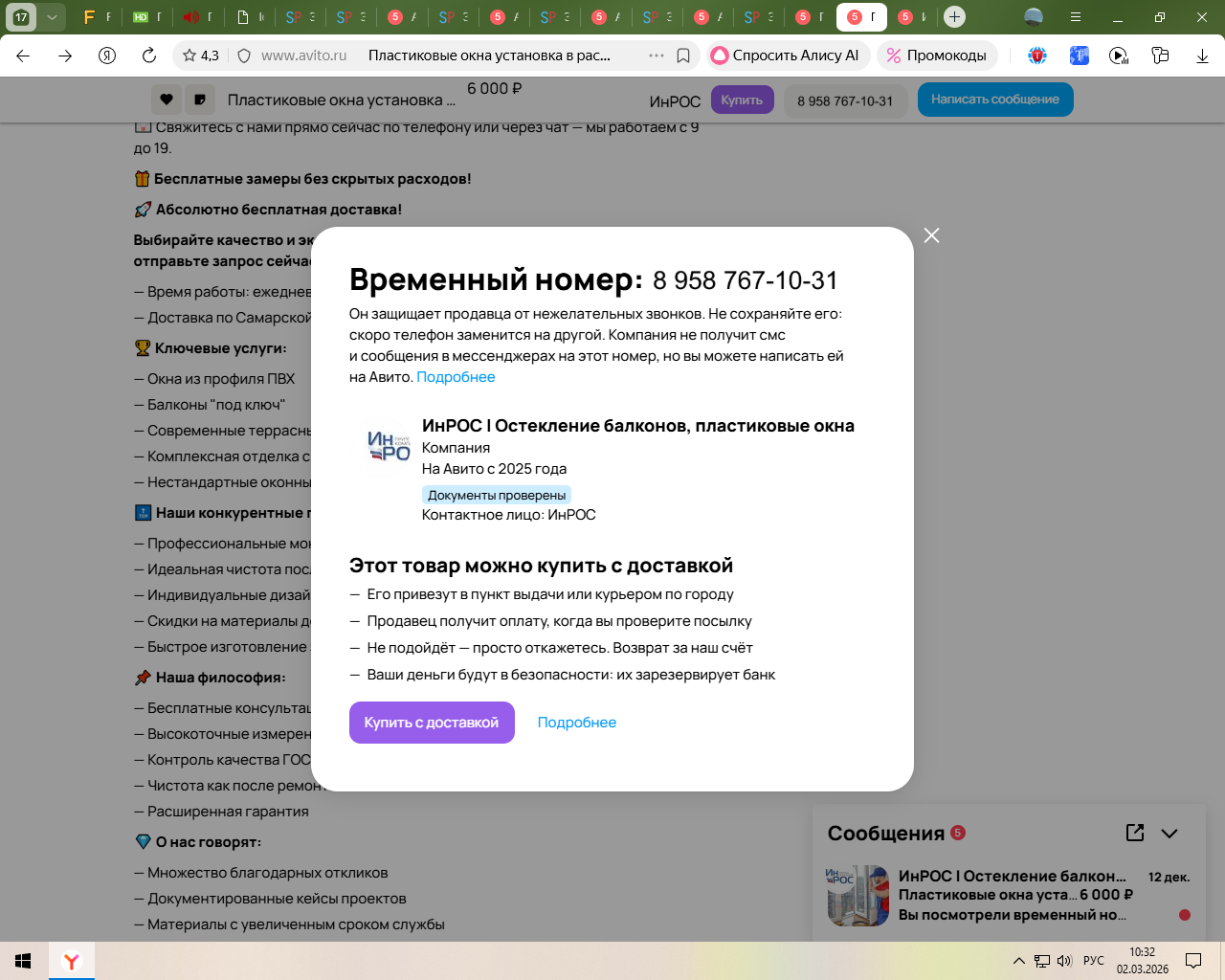Bookmark this page with the bookmark icon
1225x980 pixels.
683,56
